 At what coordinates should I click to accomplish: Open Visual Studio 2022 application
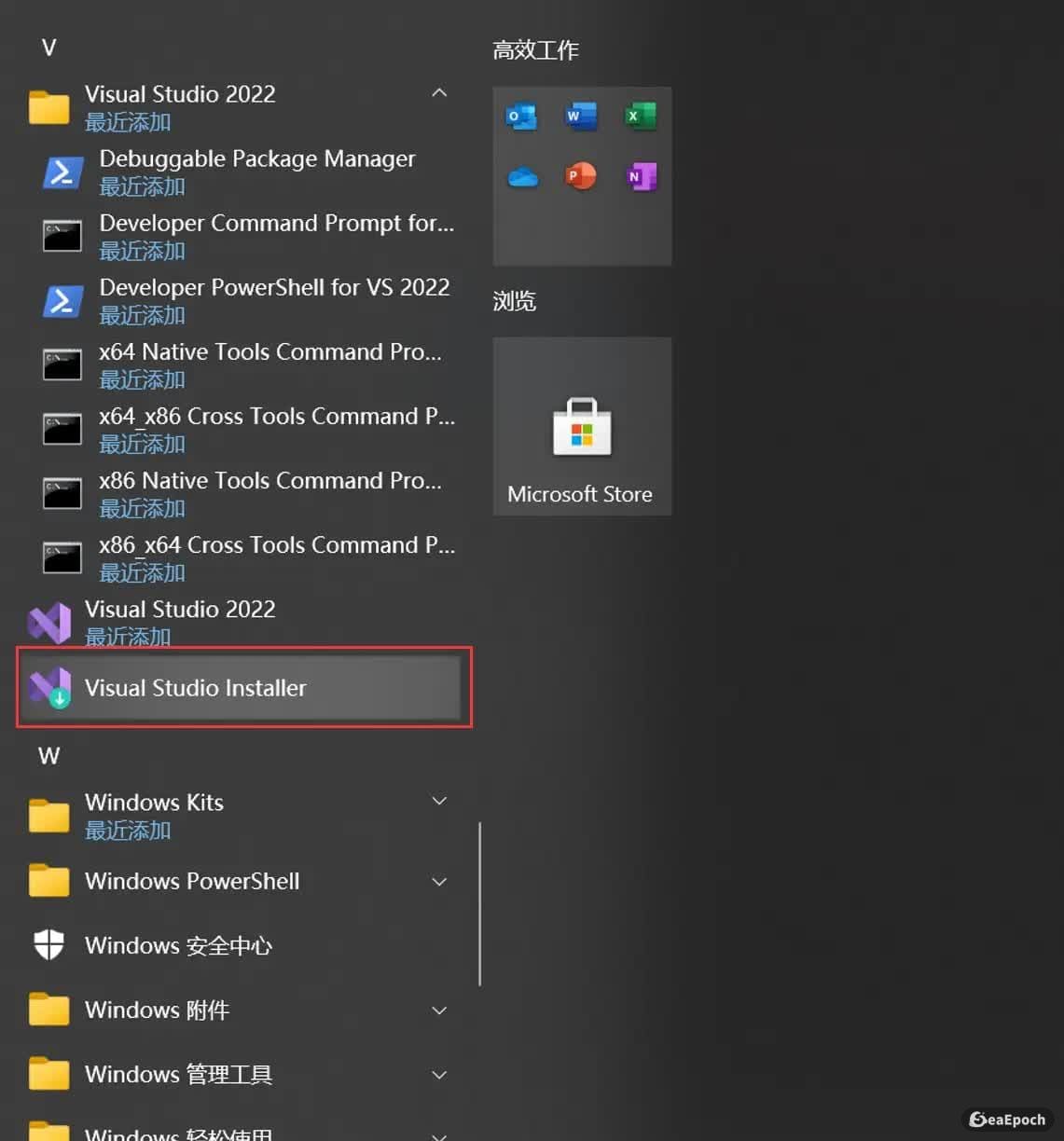(x=179, y=622)
